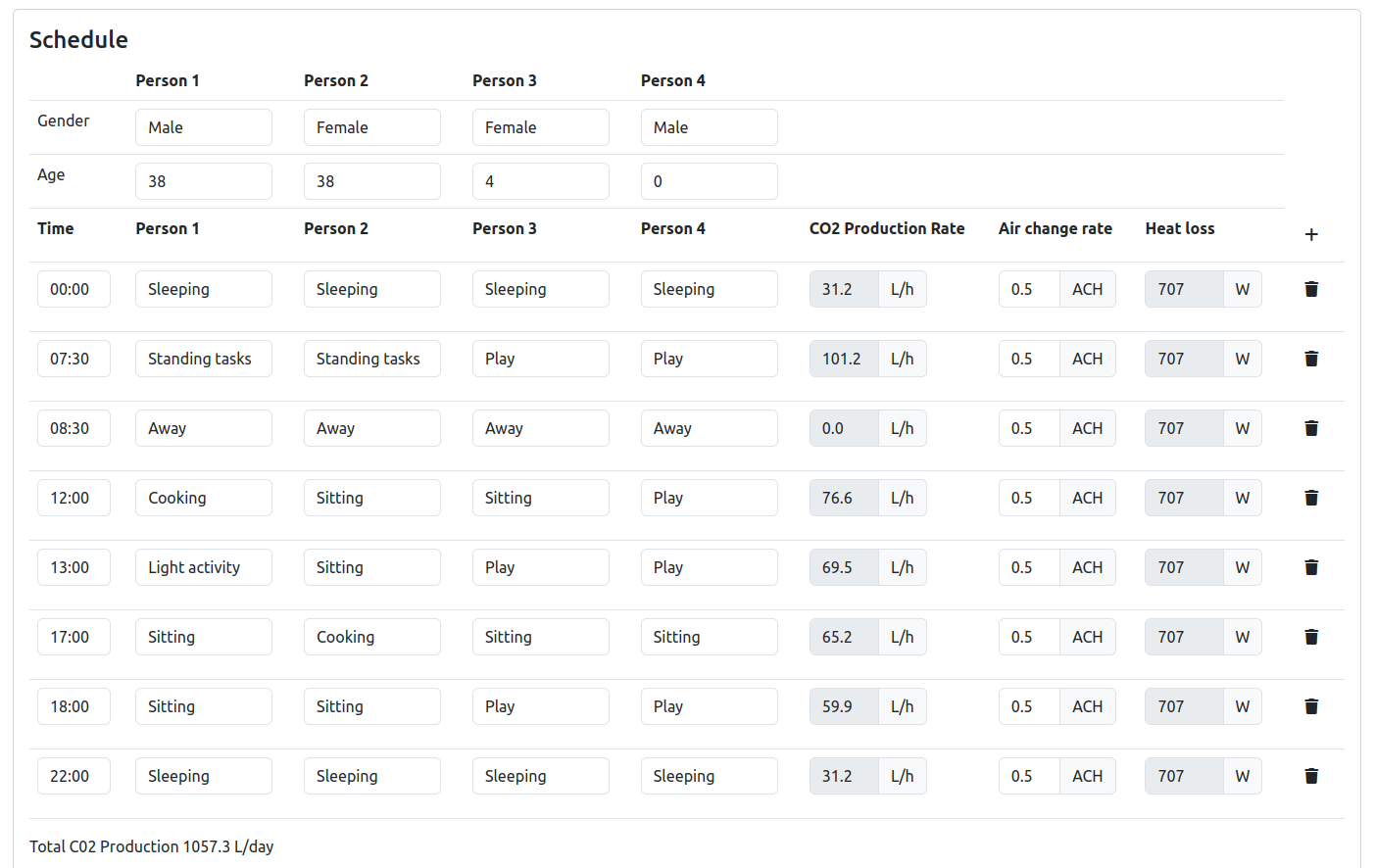
Task: Edit Person 3 age value 4
Action: click(x=541, y=181)
